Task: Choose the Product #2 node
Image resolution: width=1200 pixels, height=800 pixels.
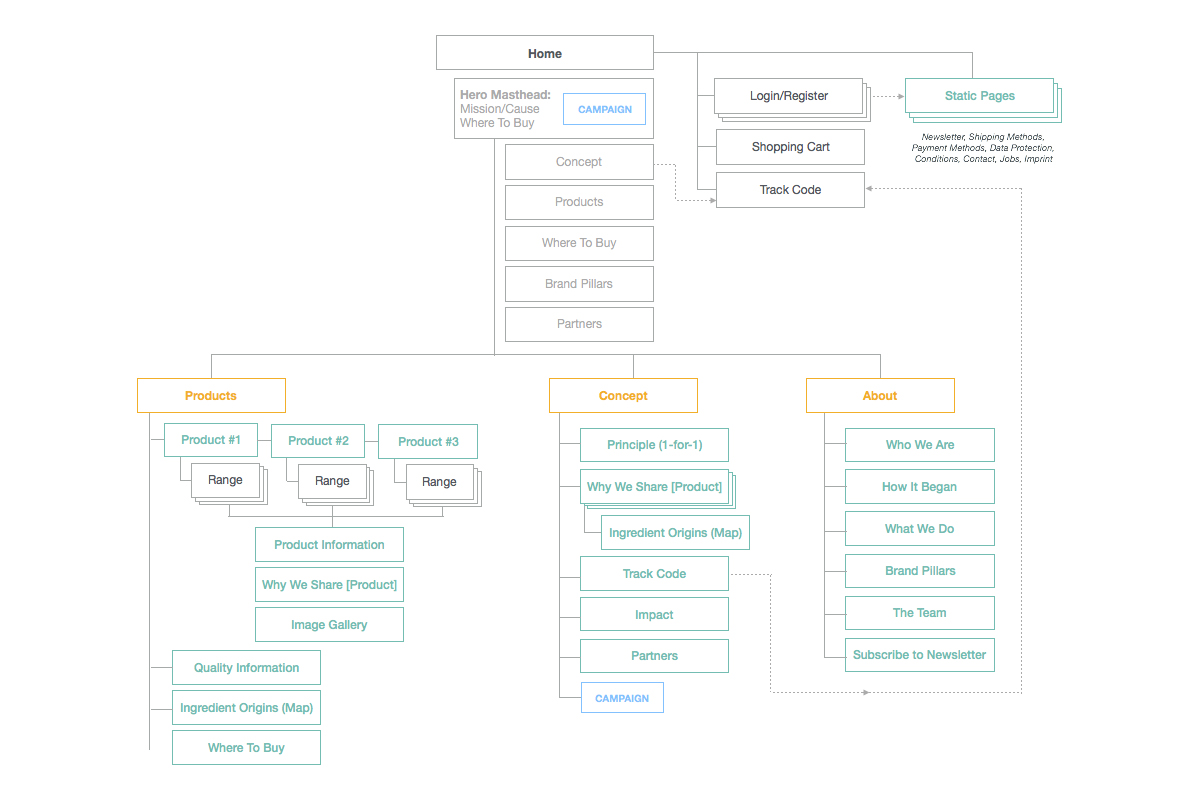Action: 318,441
